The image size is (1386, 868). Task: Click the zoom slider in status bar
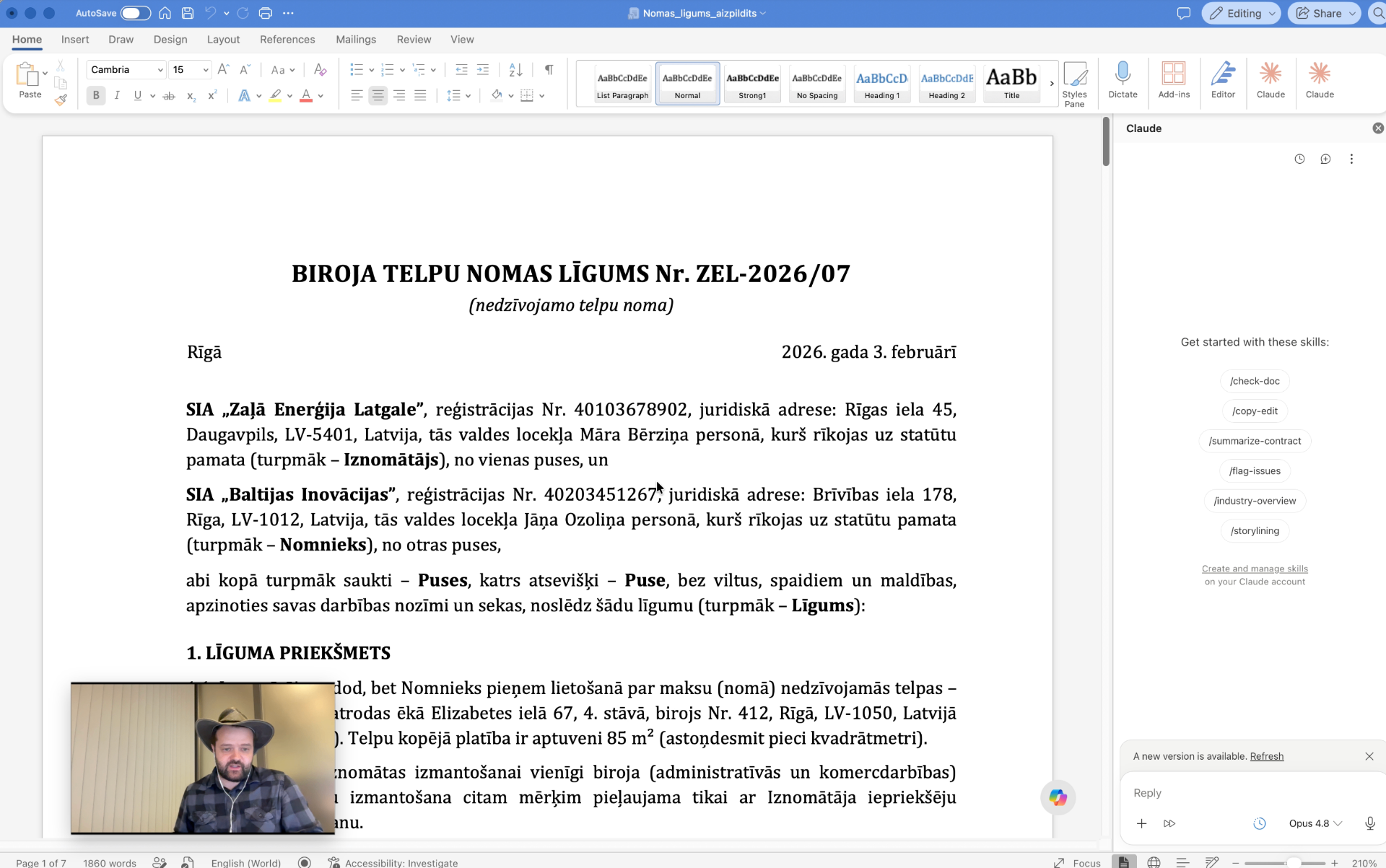point(1285,862)
